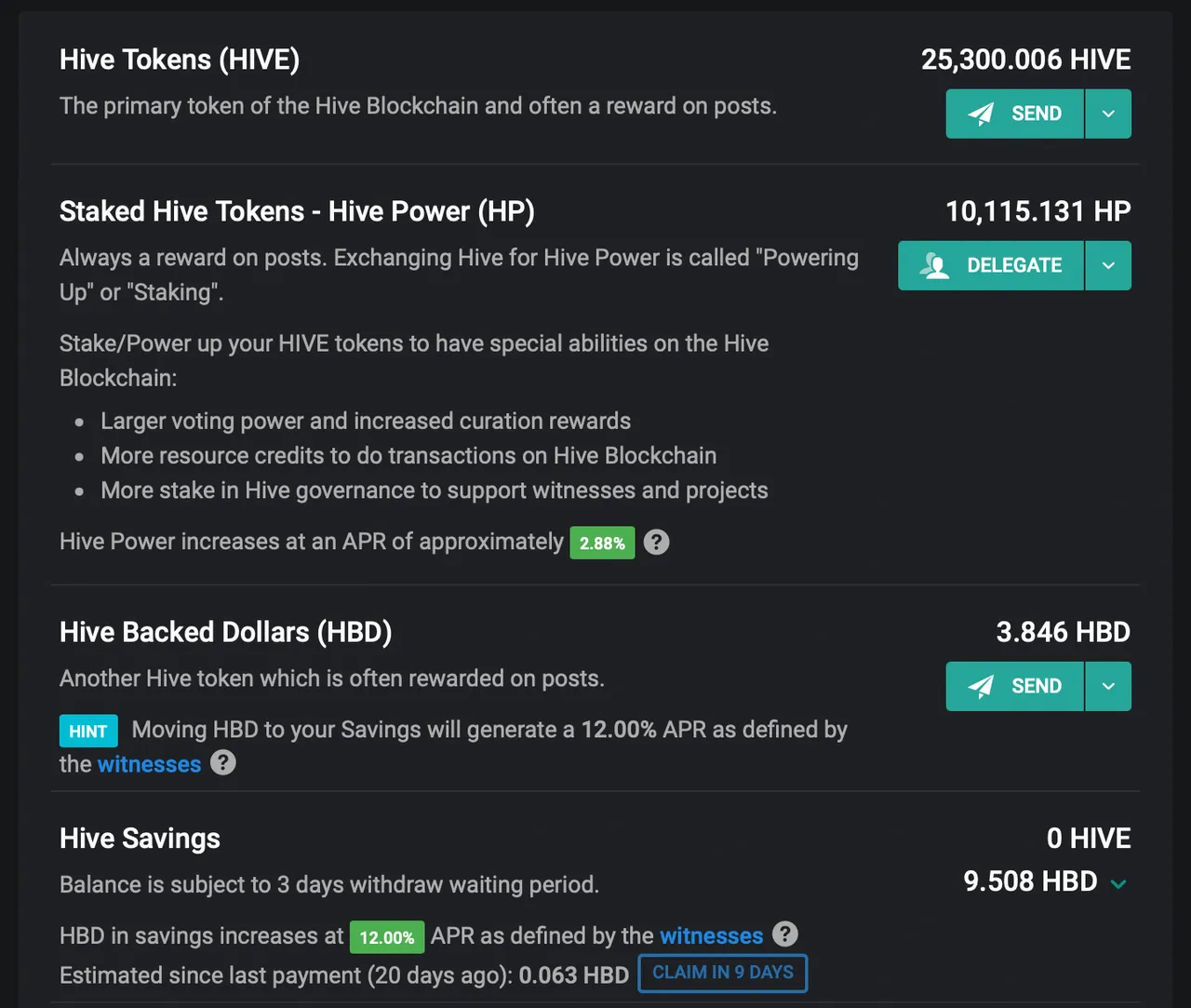Click the Delegate user icon
Screen dimensions: 1191x1008
pyautogui.click(x=934, y=265)
